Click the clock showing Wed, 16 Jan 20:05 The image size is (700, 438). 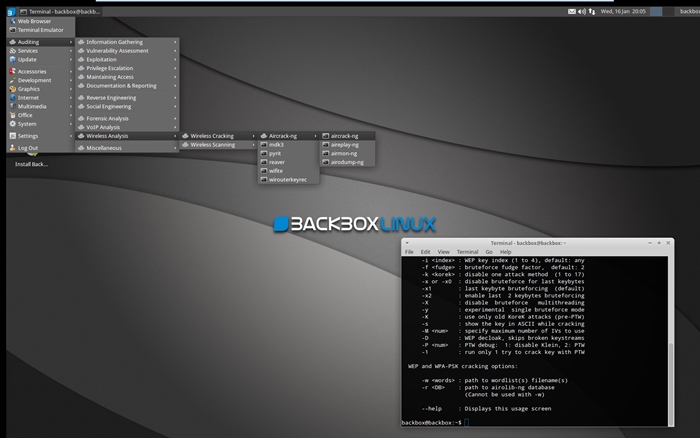pos(623,12)
